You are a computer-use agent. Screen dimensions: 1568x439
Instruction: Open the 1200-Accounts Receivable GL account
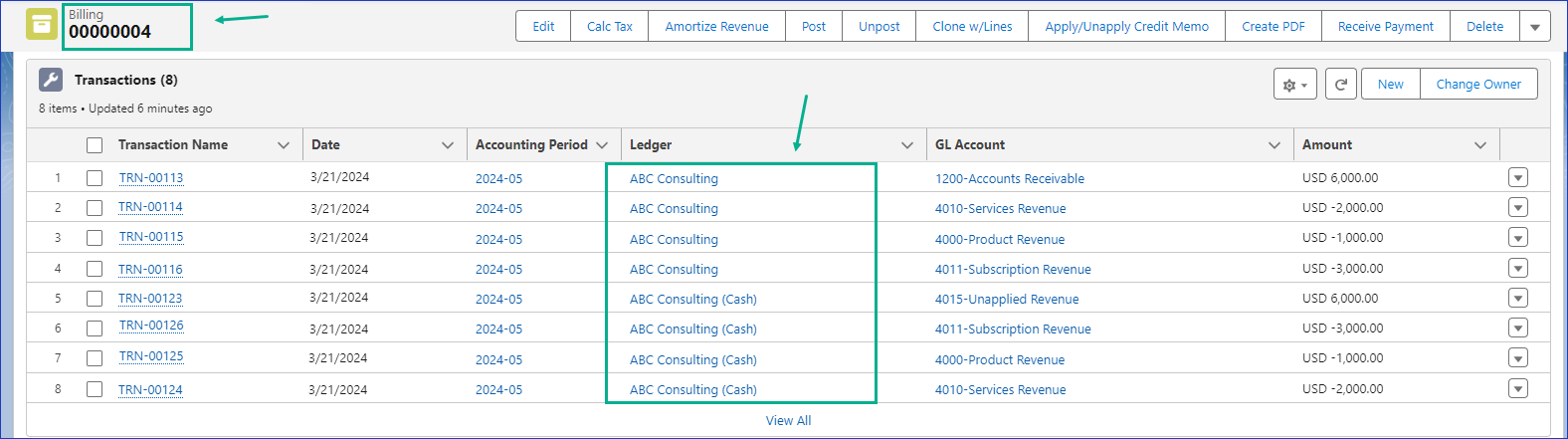pos(1009,179)
